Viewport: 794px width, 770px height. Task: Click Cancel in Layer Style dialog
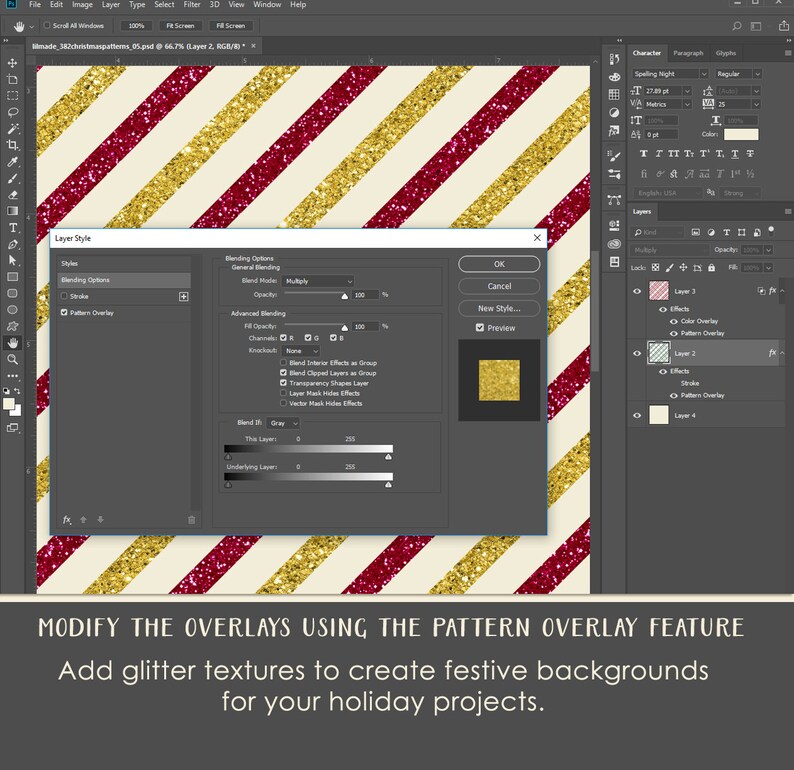pos(499,286)
